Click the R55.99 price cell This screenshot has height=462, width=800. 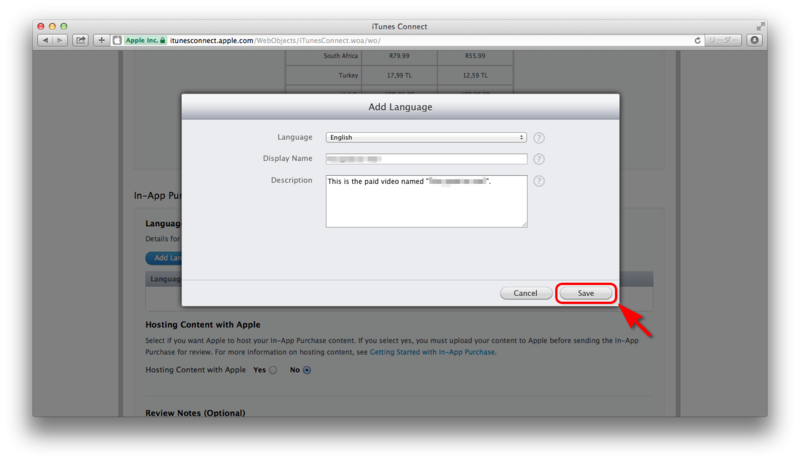[x=475, y=56]
